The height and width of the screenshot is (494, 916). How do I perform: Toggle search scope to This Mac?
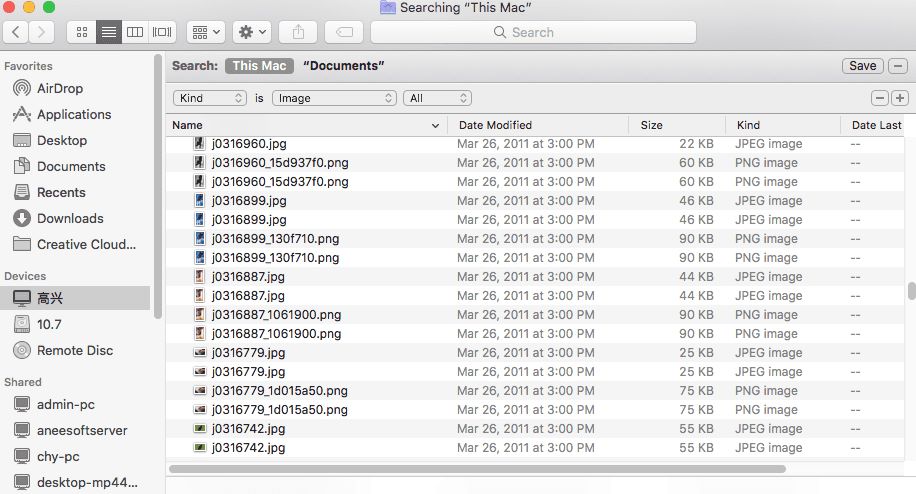point(259,66)
